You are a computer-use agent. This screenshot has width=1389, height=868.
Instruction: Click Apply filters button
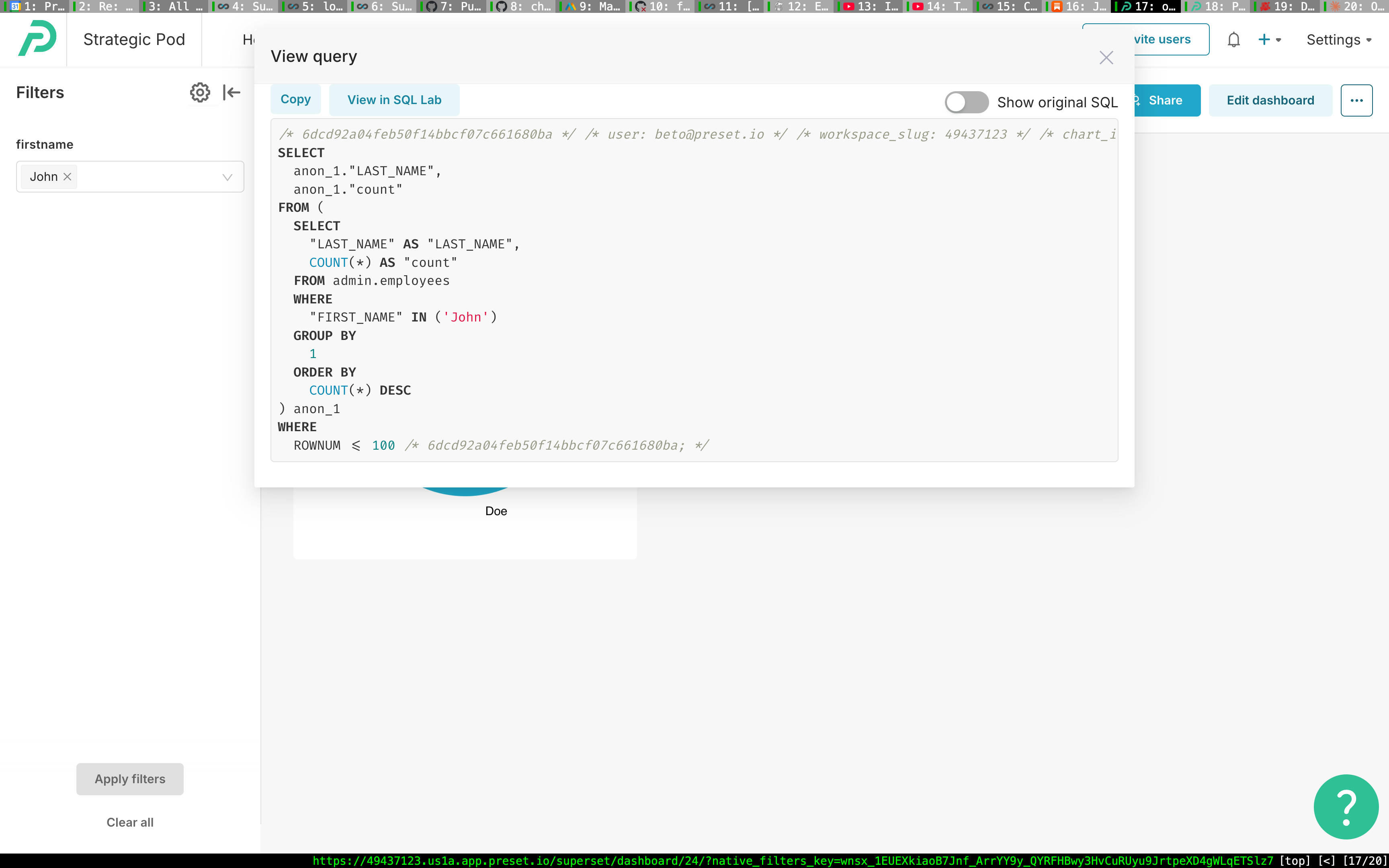tap(130, 779)
